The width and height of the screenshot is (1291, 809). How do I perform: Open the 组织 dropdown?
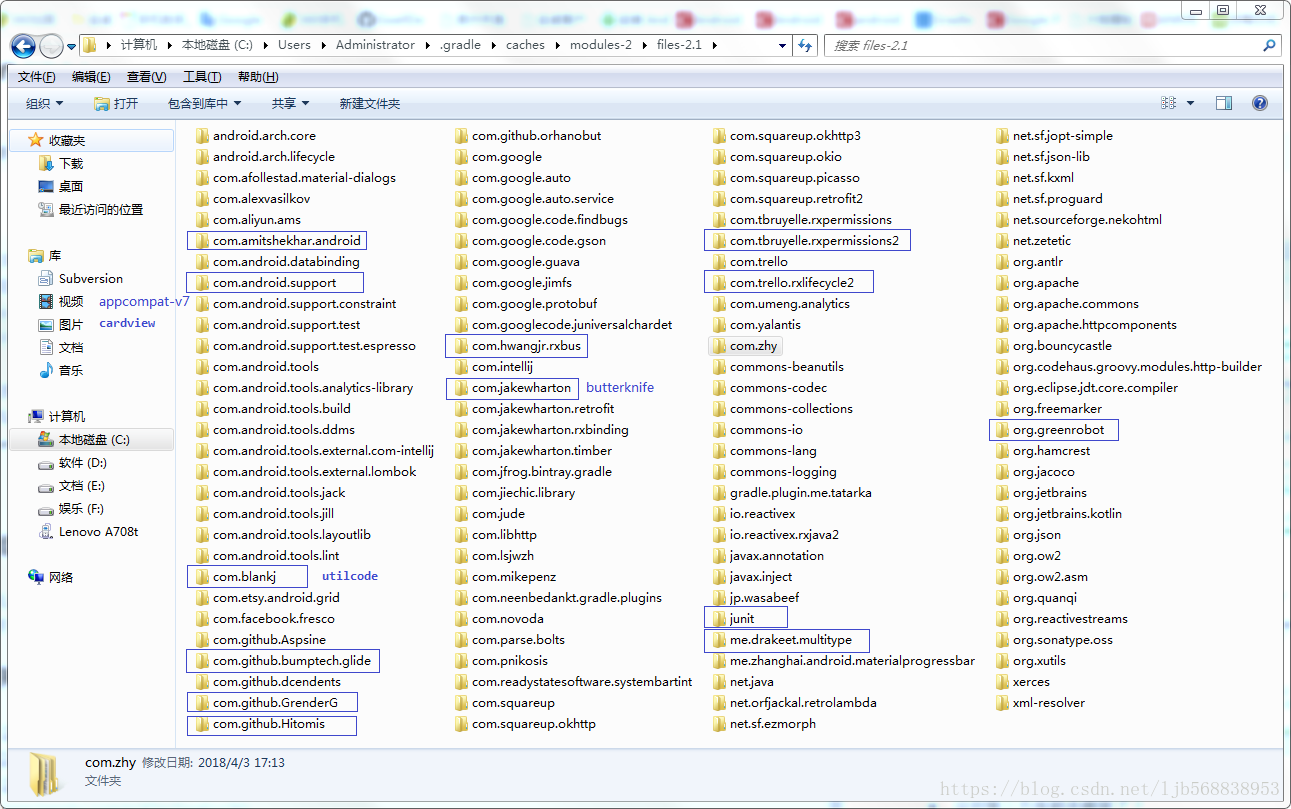44,104
